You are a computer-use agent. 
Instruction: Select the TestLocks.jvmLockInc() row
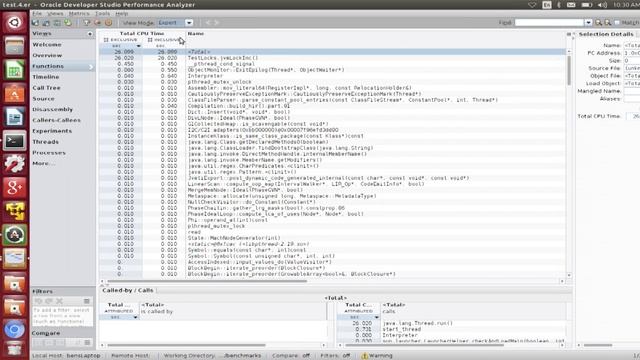[332, 58]
